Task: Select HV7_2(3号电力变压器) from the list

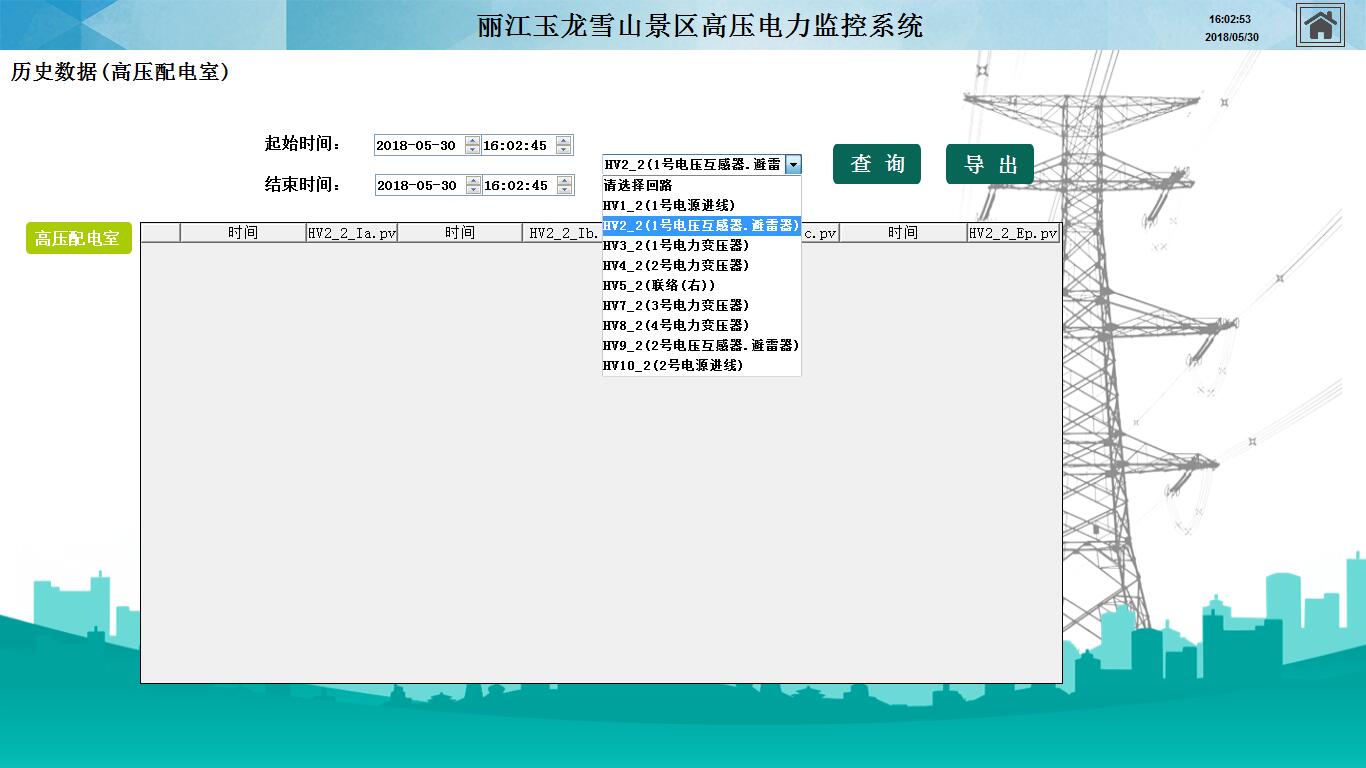Action: 675,305
